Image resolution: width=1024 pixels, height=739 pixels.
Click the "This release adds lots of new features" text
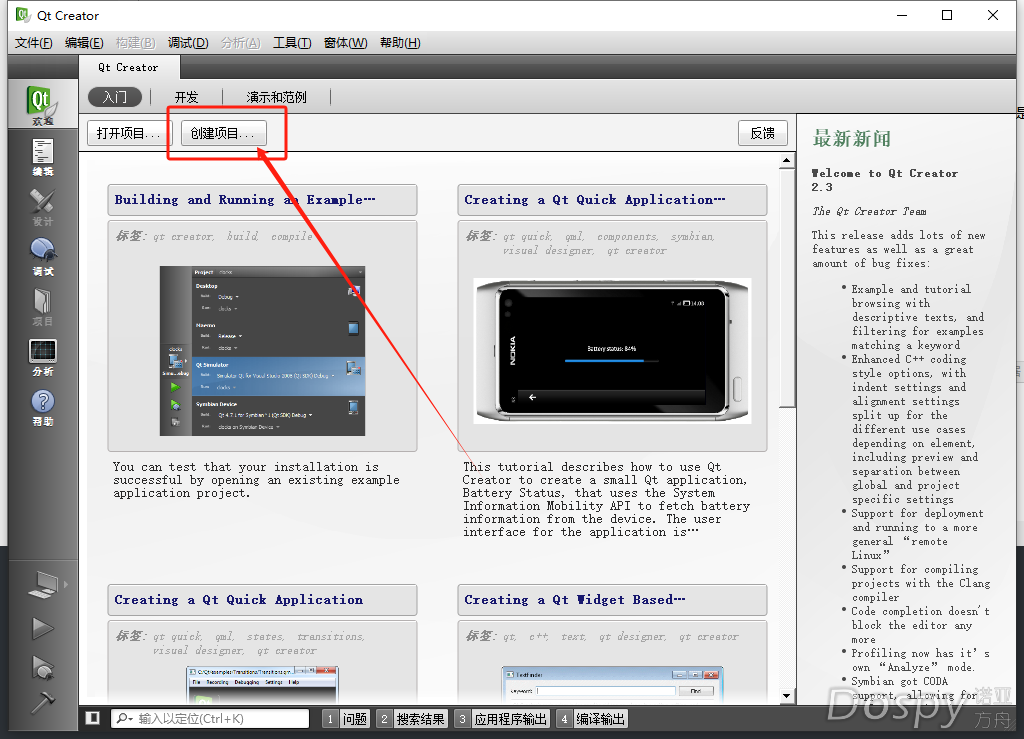(x=899, y=249)
